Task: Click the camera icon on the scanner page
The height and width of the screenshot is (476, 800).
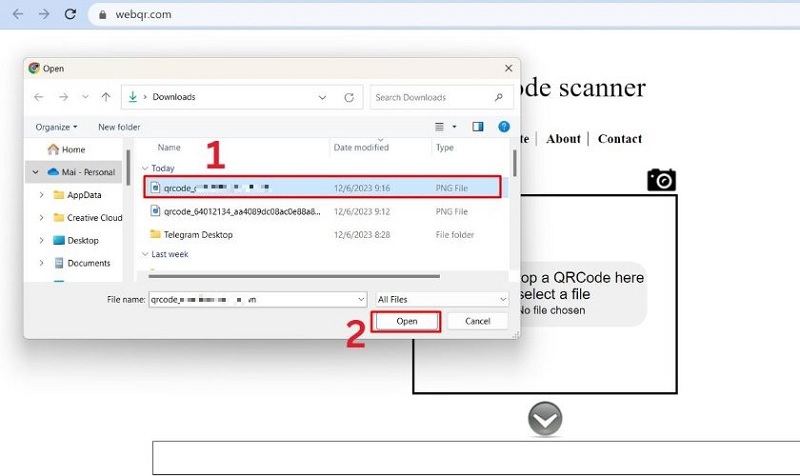Action: pyautogui.click(x=661, y=179)
